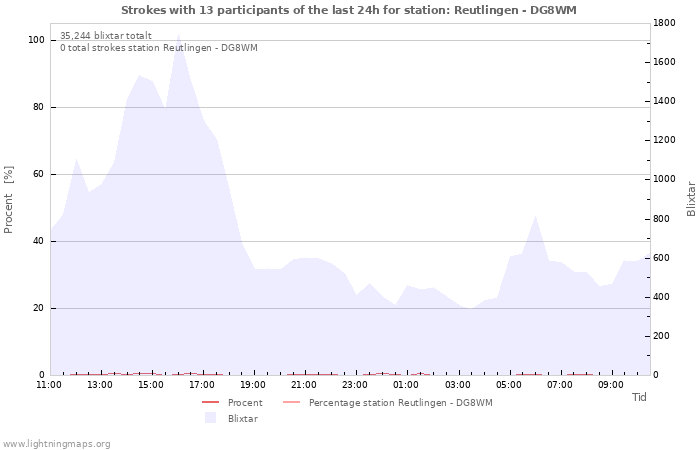Click the "Tid" x-axis label
The image size is (700, 450).
point(639,397)
